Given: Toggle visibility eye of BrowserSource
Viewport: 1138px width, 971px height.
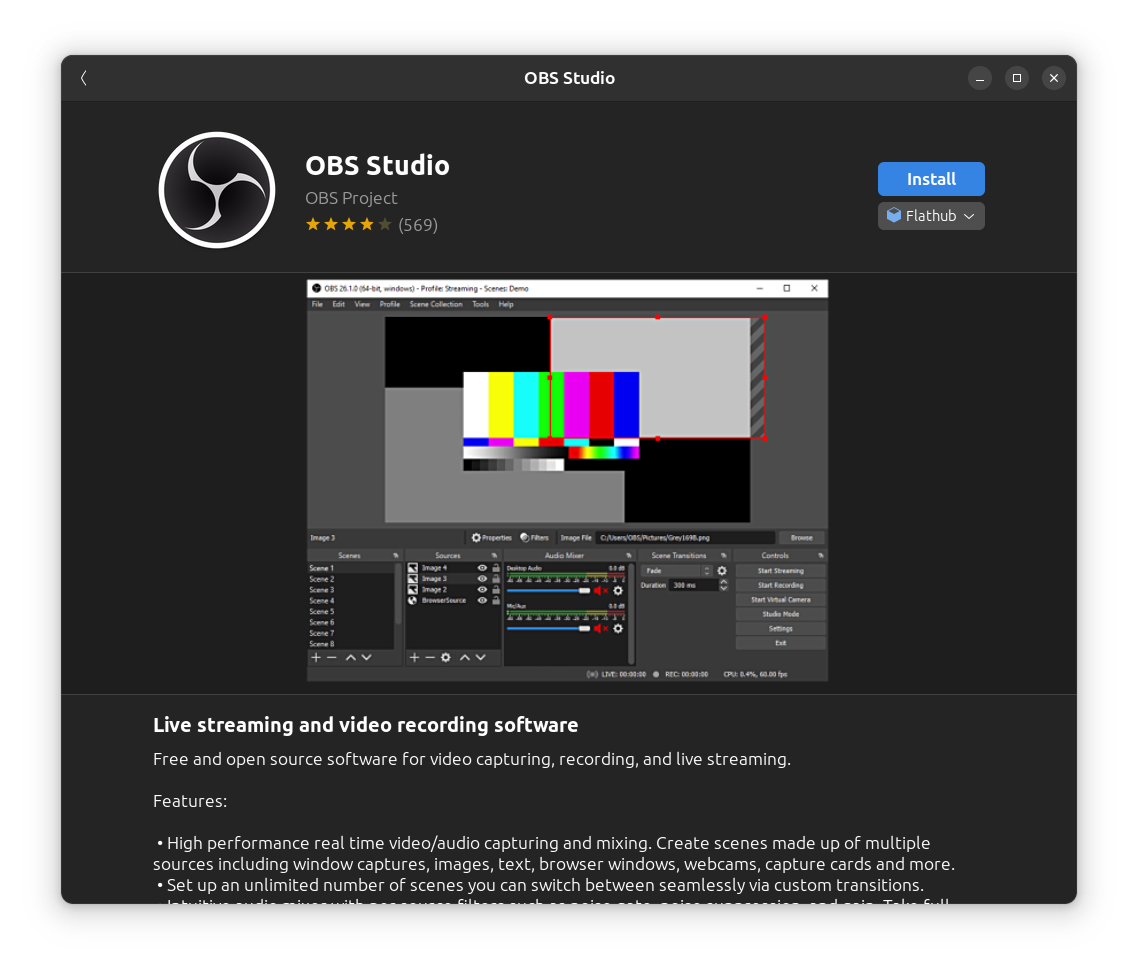Looking at the screenshot, I should [482, 601].
